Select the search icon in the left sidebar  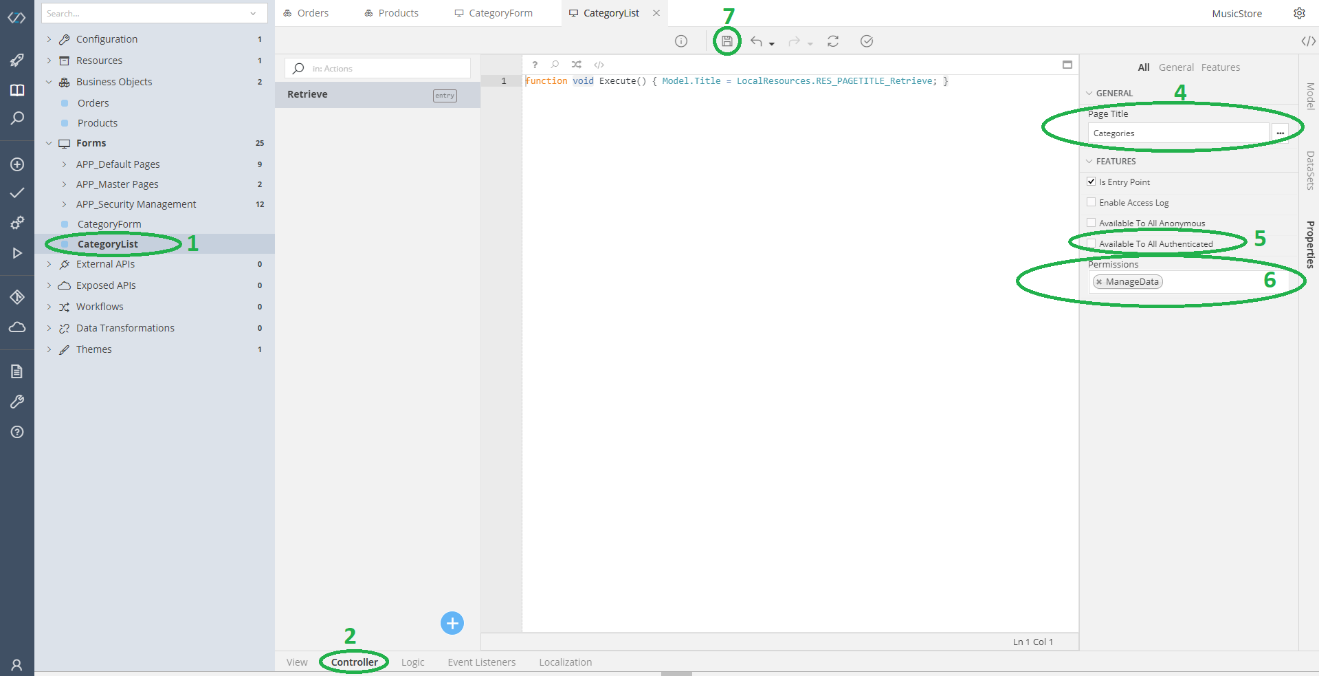[15, 118]
